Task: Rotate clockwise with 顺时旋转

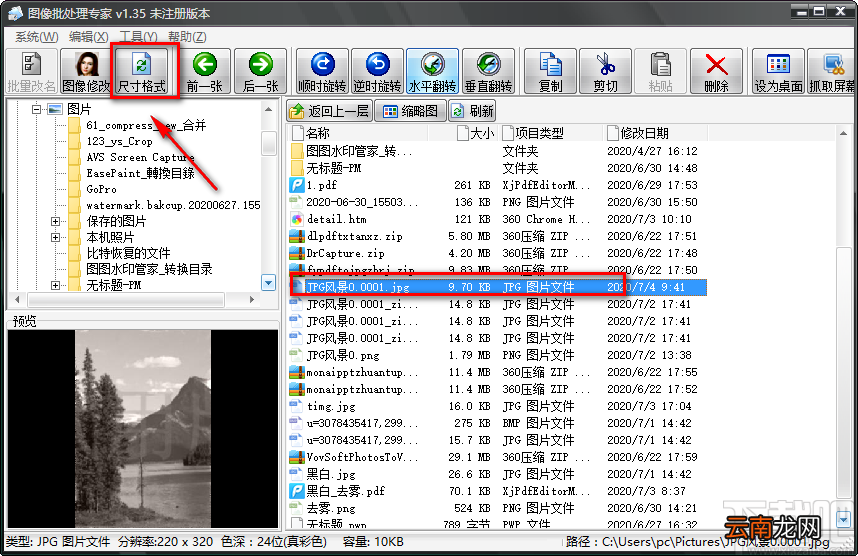Action: coord(322,71)
